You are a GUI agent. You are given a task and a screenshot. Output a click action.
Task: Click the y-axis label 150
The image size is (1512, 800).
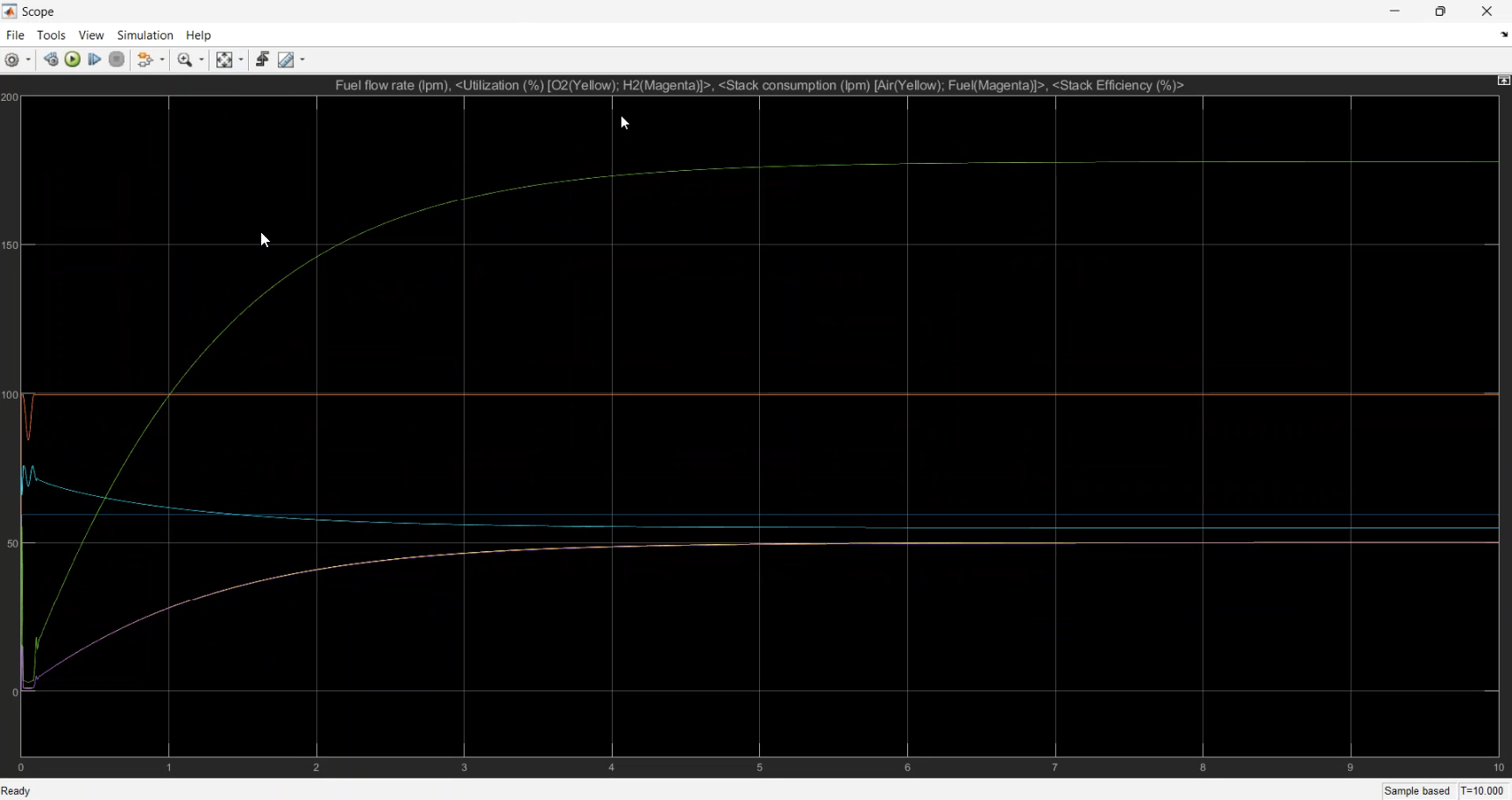[x=10, y=245]
